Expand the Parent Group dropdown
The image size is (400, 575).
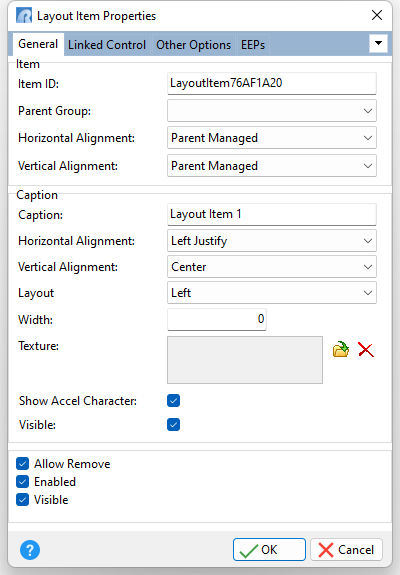pyautogui.click(x=272, y=111)
